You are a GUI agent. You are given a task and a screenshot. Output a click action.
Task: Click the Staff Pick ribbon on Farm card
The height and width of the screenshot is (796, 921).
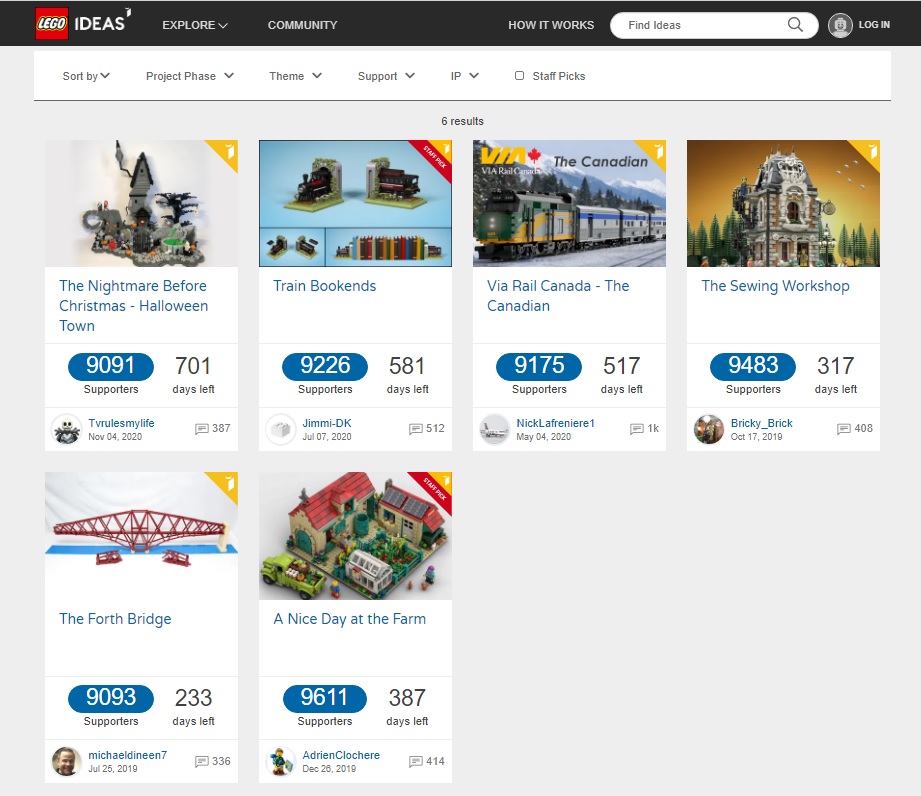(436, 488)
